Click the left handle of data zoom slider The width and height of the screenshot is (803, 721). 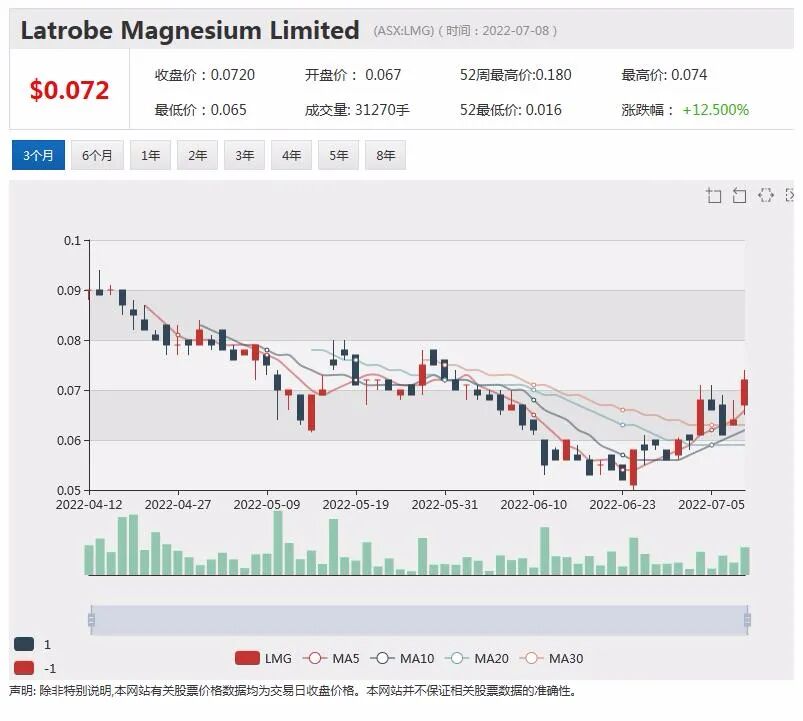click(91, 620)
